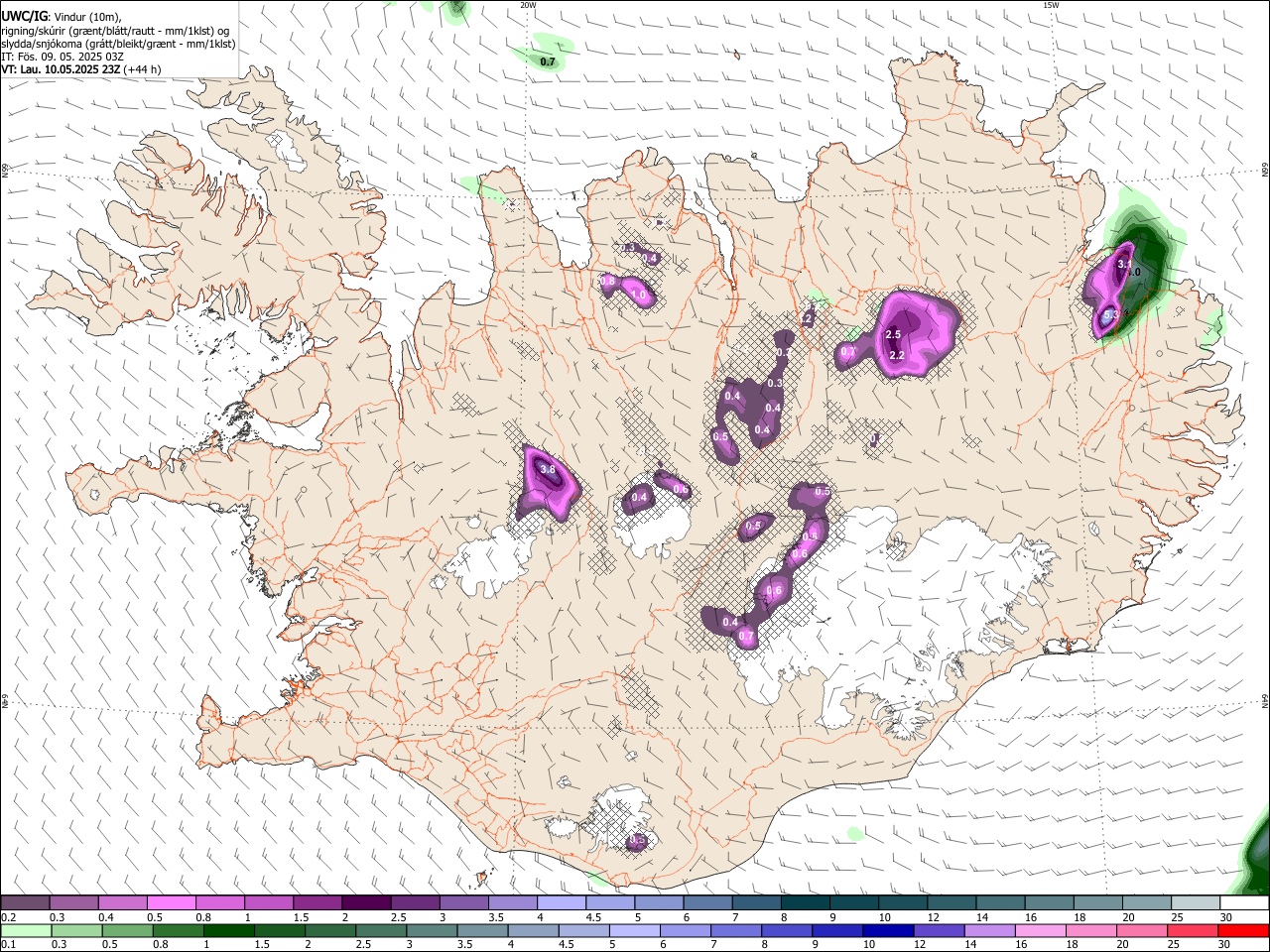Click the 'UWC/IG: Vindur (10m)' title line
1270x952 pixels.
point(62,18)
